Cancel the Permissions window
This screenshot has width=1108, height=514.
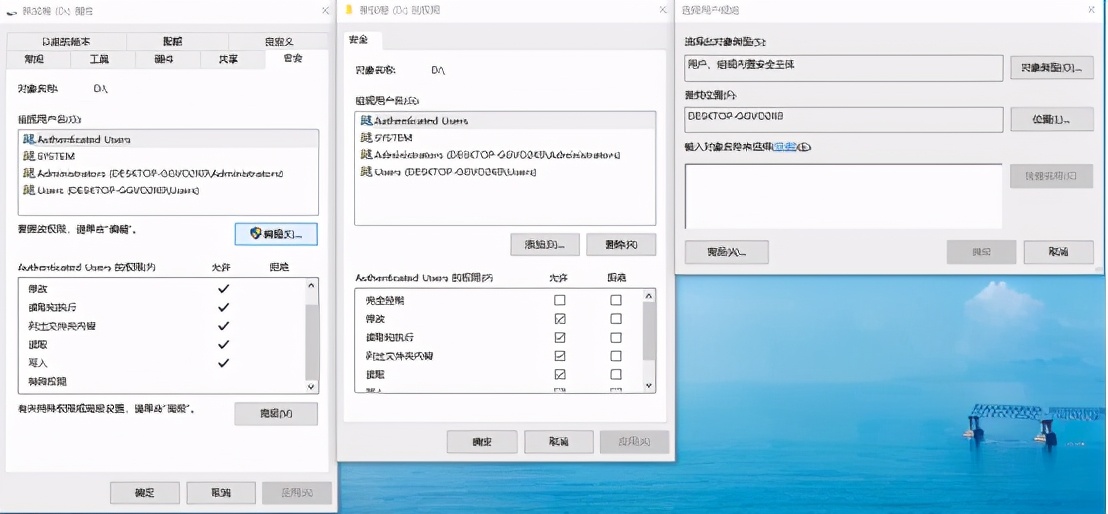[558, 442]
